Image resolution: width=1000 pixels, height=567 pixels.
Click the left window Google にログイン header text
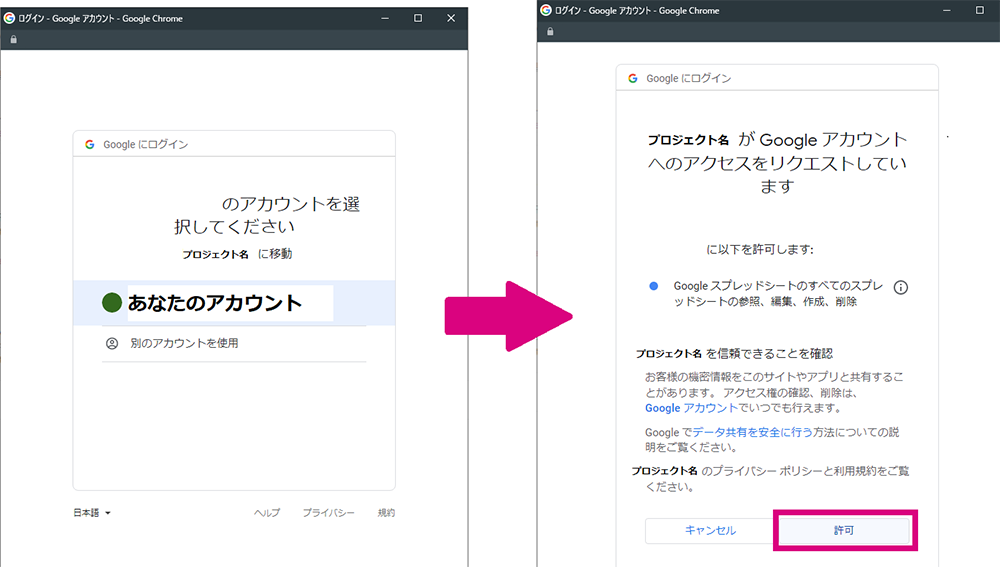coord(145,145)
